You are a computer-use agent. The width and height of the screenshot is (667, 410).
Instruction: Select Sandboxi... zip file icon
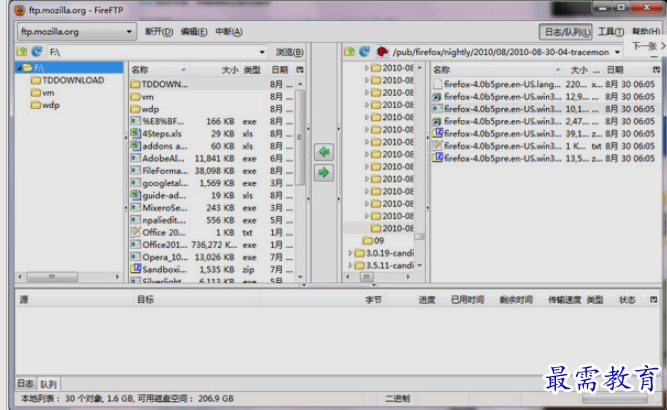[x=135, y=269]
